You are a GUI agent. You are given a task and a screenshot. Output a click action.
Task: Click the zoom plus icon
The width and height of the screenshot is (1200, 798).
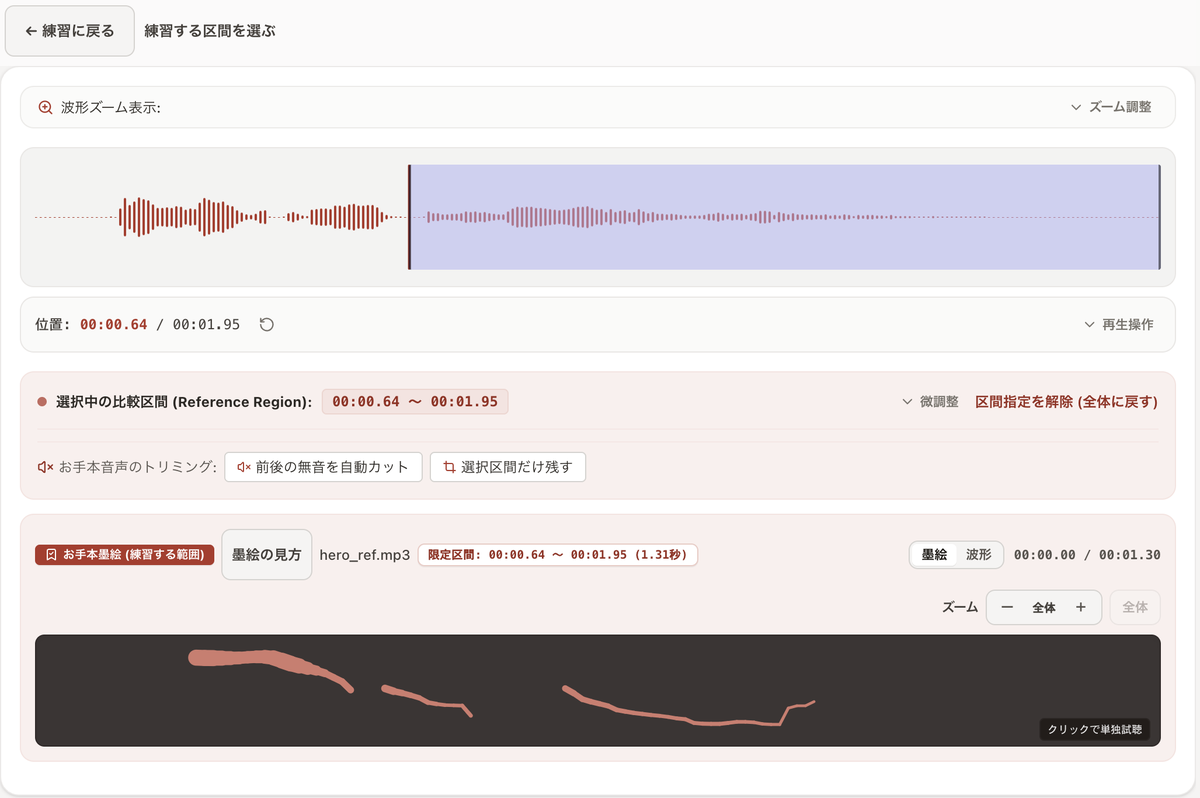point(1081,607)
